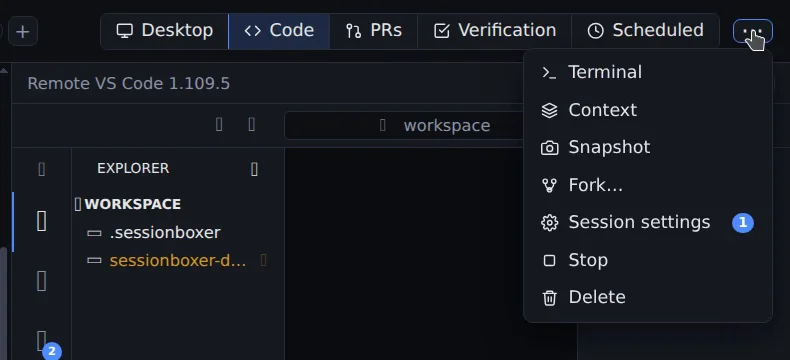Screen dimensions: 790x360
Task: Click Stop in the dropdown menu
Action: click(647, 260)
